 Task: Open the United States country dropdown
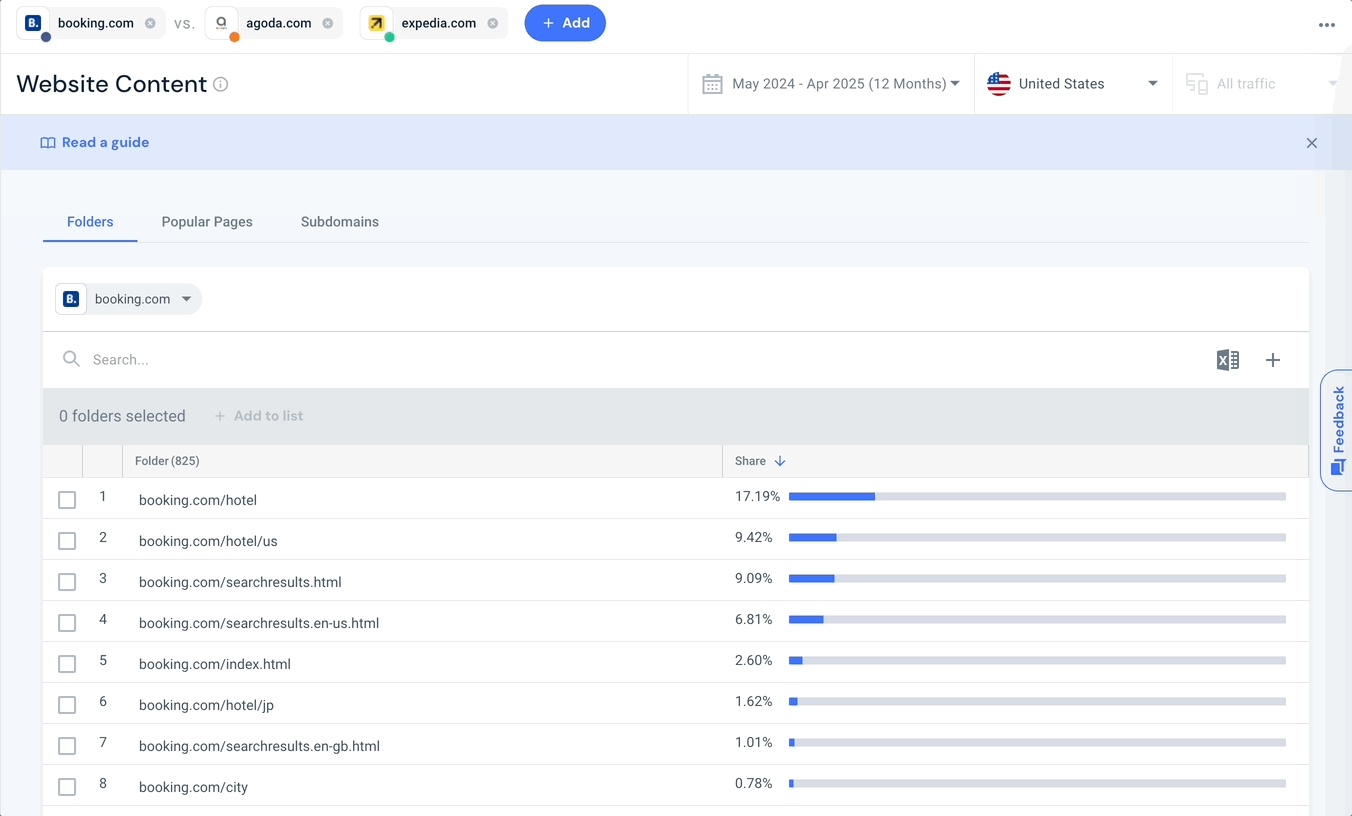coord(1073,84)
